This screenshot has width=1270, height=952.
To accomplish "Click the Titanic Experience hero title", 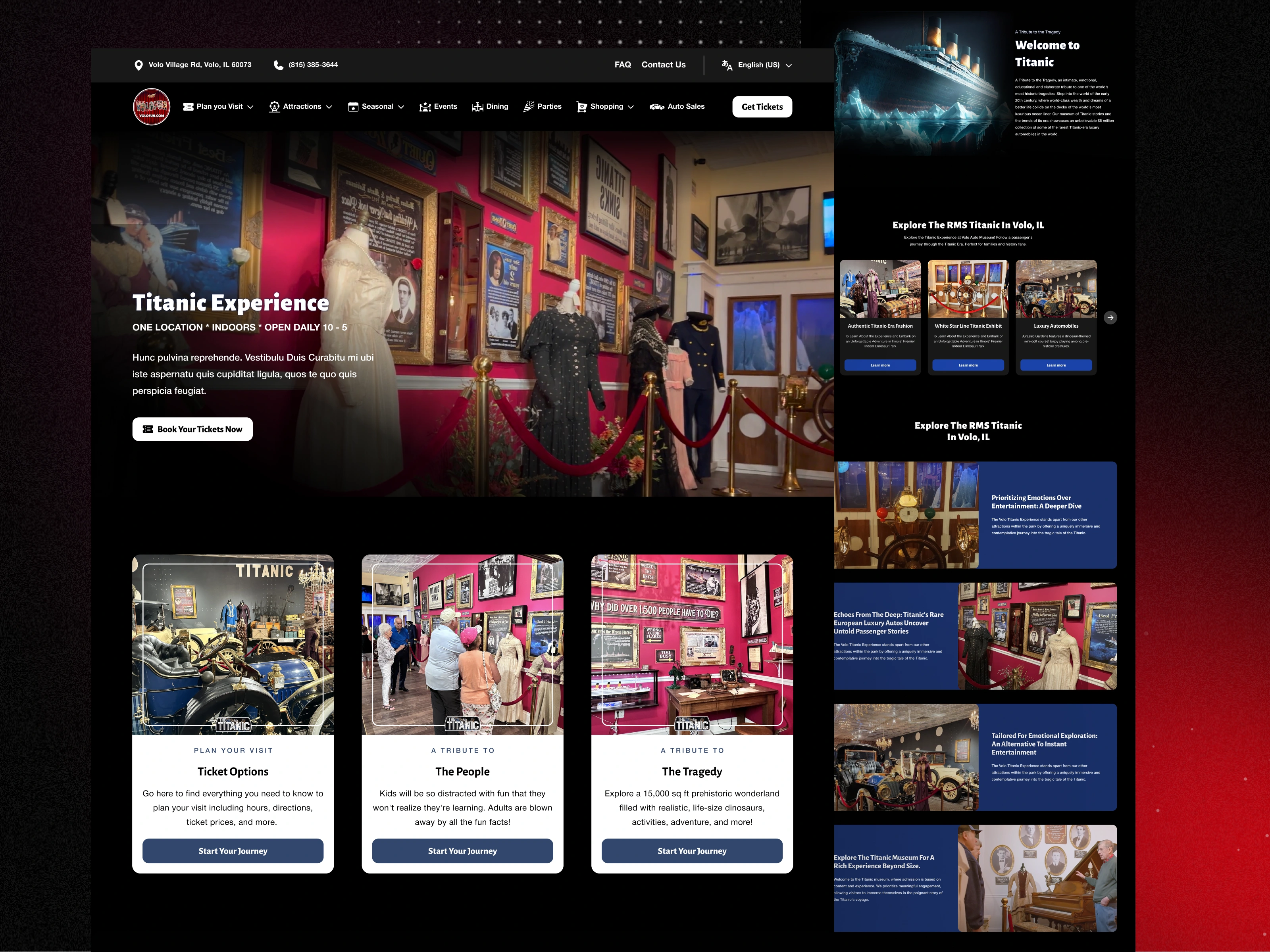I will [231, 302].
